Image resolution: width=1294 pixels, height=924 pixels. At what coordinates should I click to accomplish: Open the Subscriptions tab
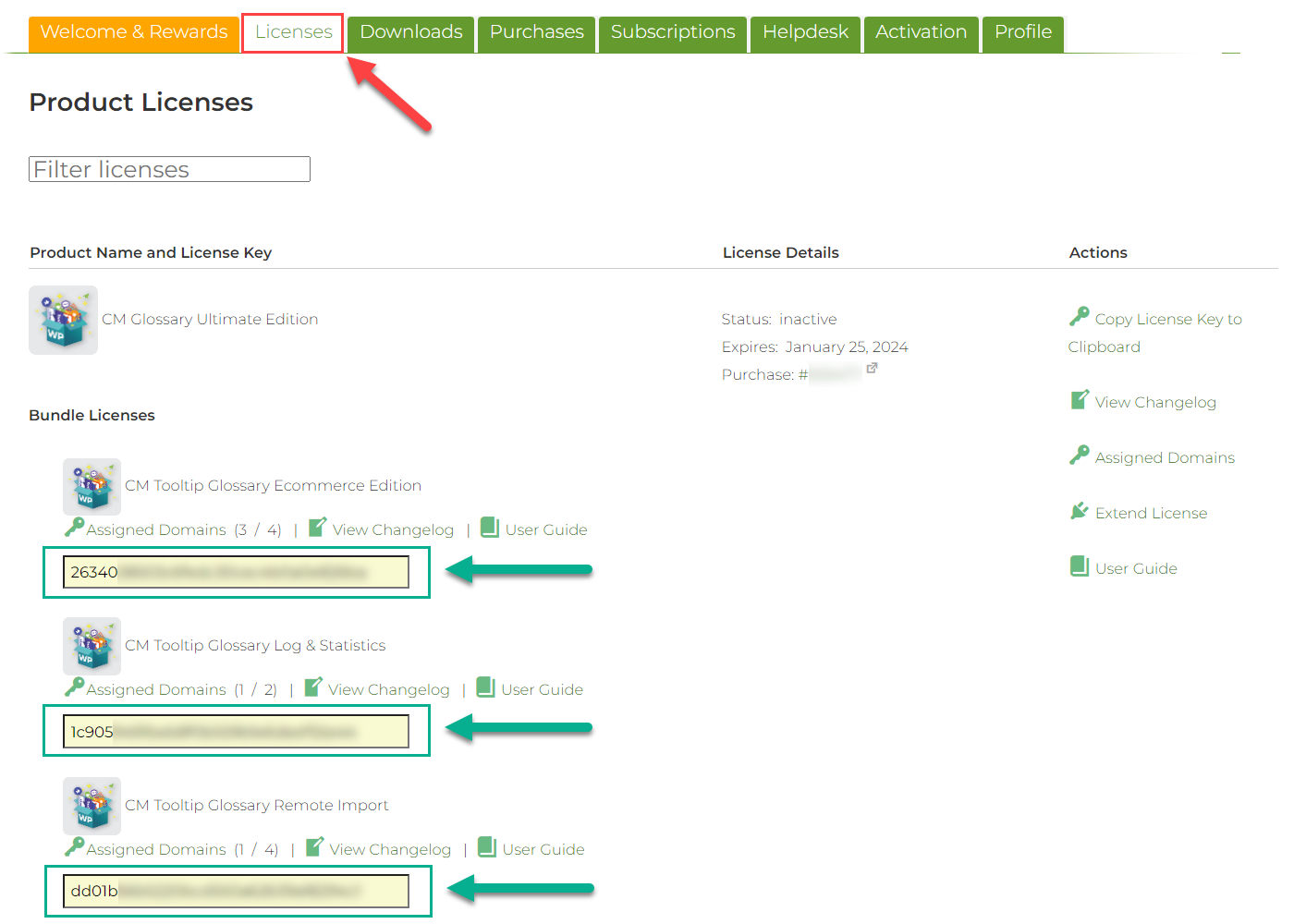(x=673, y=33)
